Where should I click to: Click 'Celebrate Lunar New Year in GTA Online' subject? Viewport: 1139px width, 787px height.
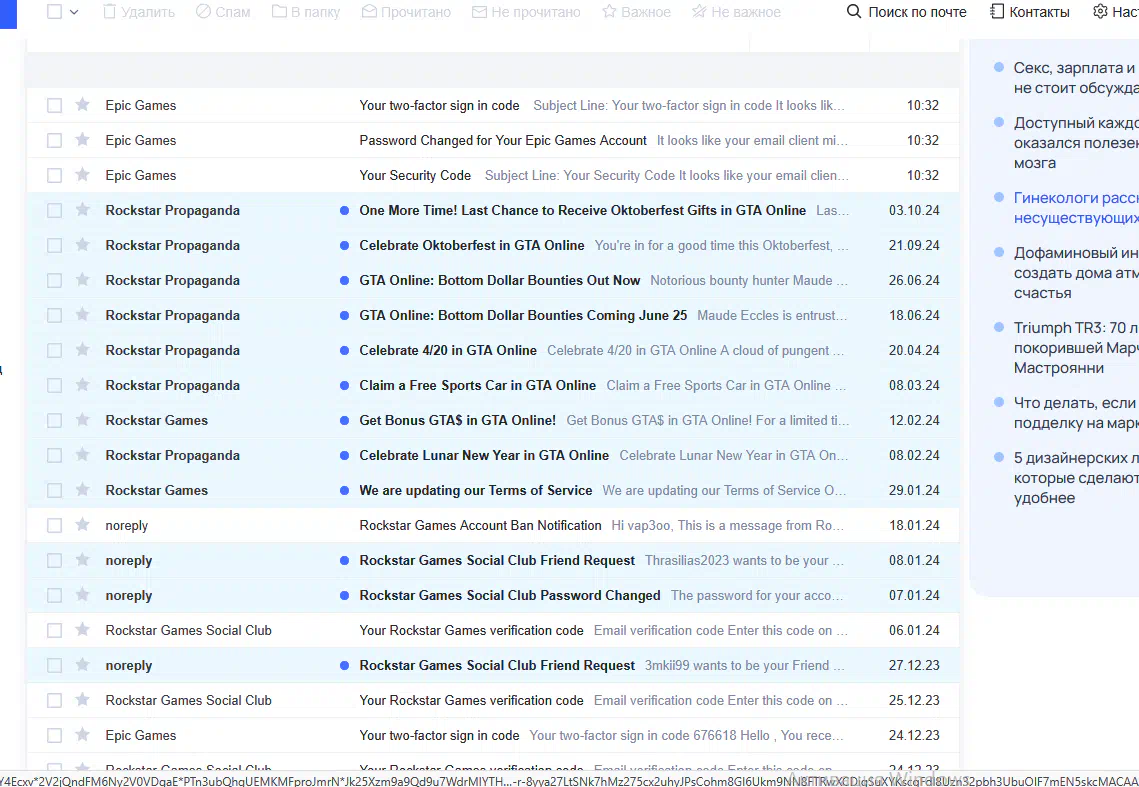point(484,456)
